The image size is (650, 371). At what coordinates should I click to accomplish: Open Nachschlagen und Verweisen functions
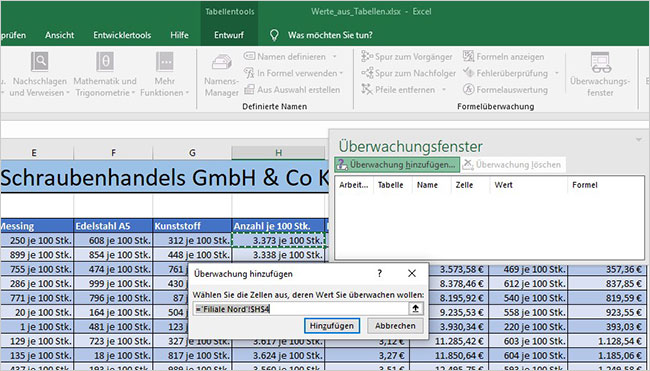pos(39,75)
